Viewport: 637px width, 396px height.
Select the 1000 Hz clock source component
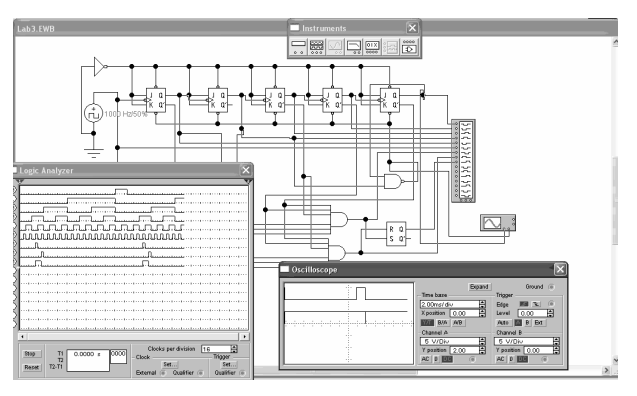point(93,113)
